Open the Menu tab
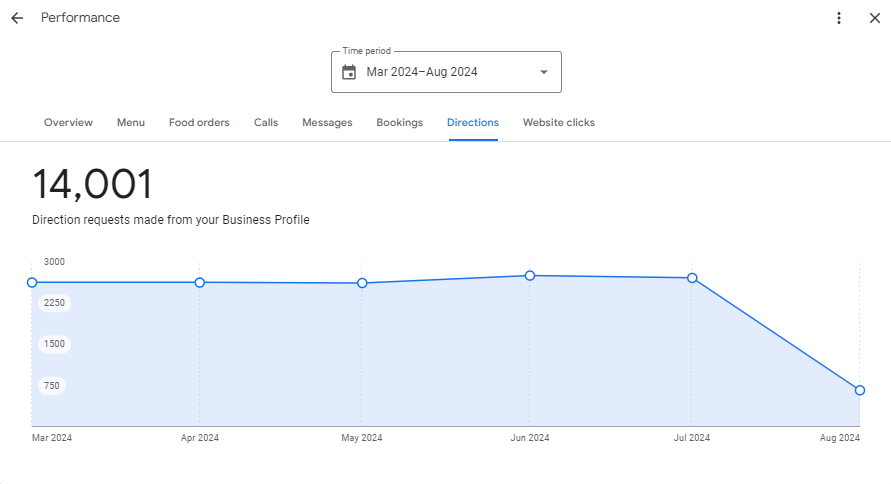The image size is (891, 484). pos(131,123)
